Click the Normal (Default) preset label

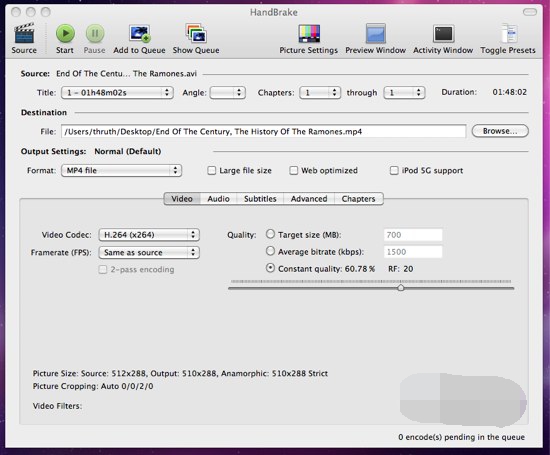coord(128,151)
